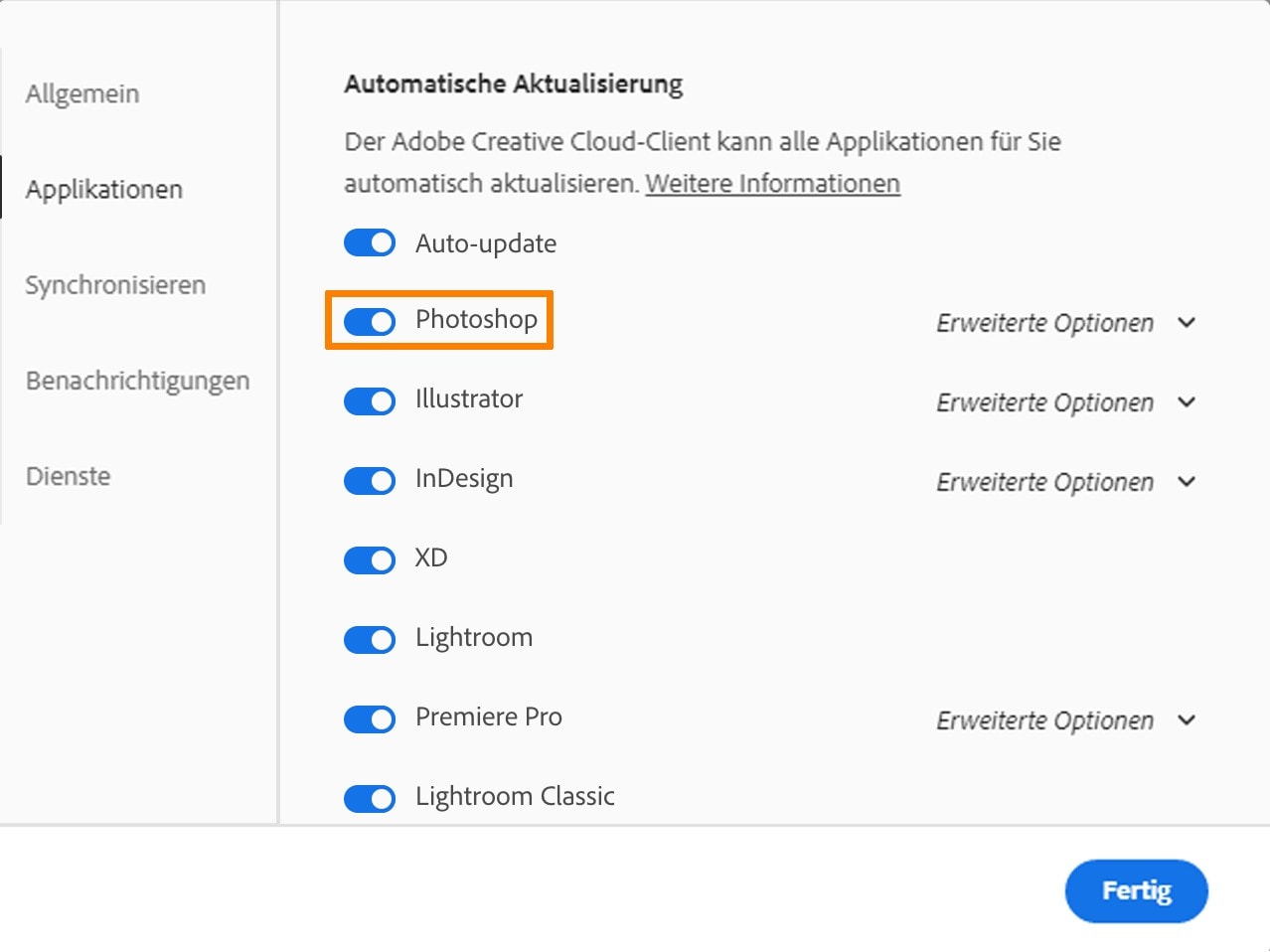
Task: Disable the Premiere Pro update toggle
Action: (370, 719)
